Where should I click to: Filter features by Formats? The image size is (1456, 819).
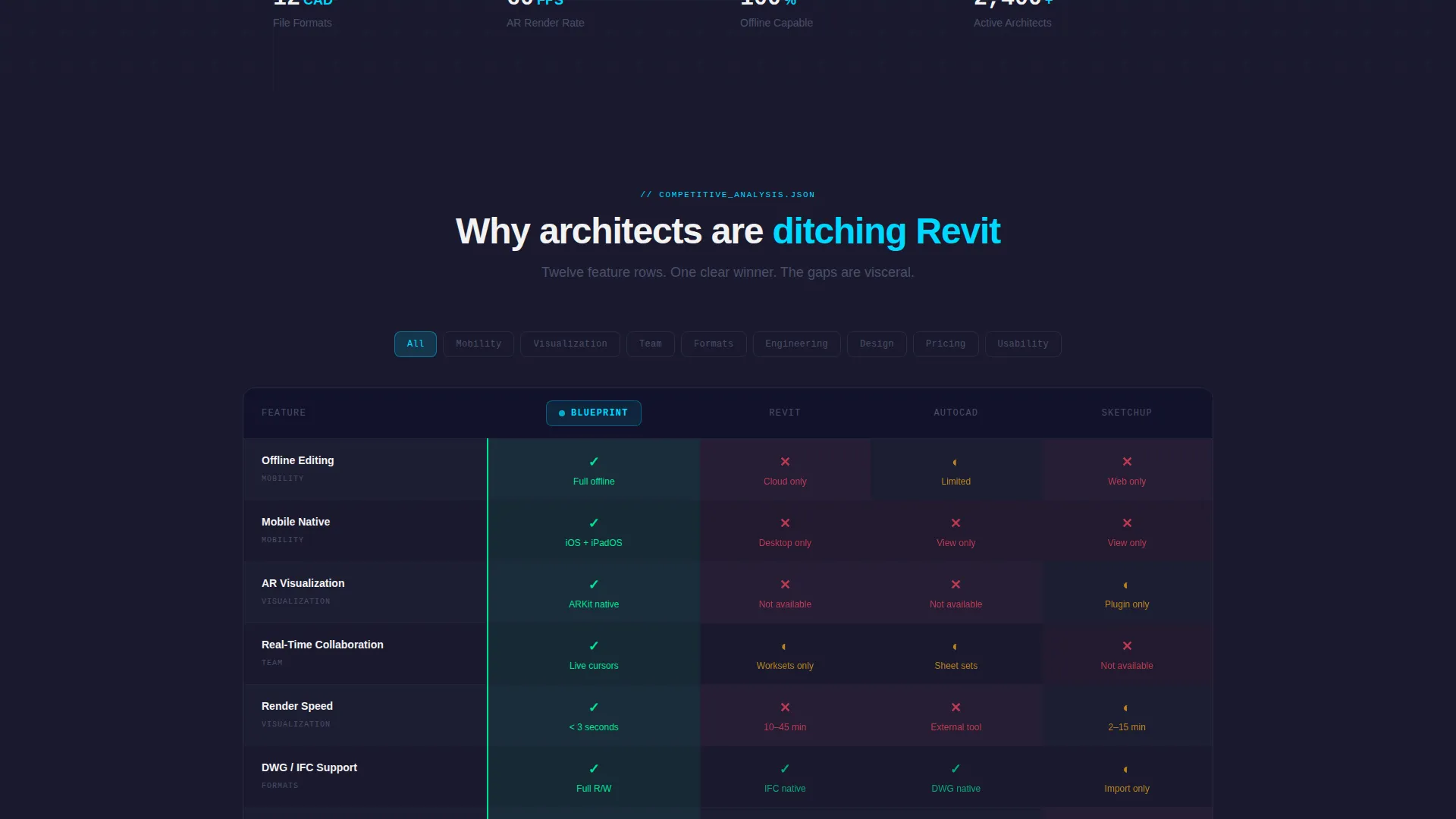[x=713, y=344]
